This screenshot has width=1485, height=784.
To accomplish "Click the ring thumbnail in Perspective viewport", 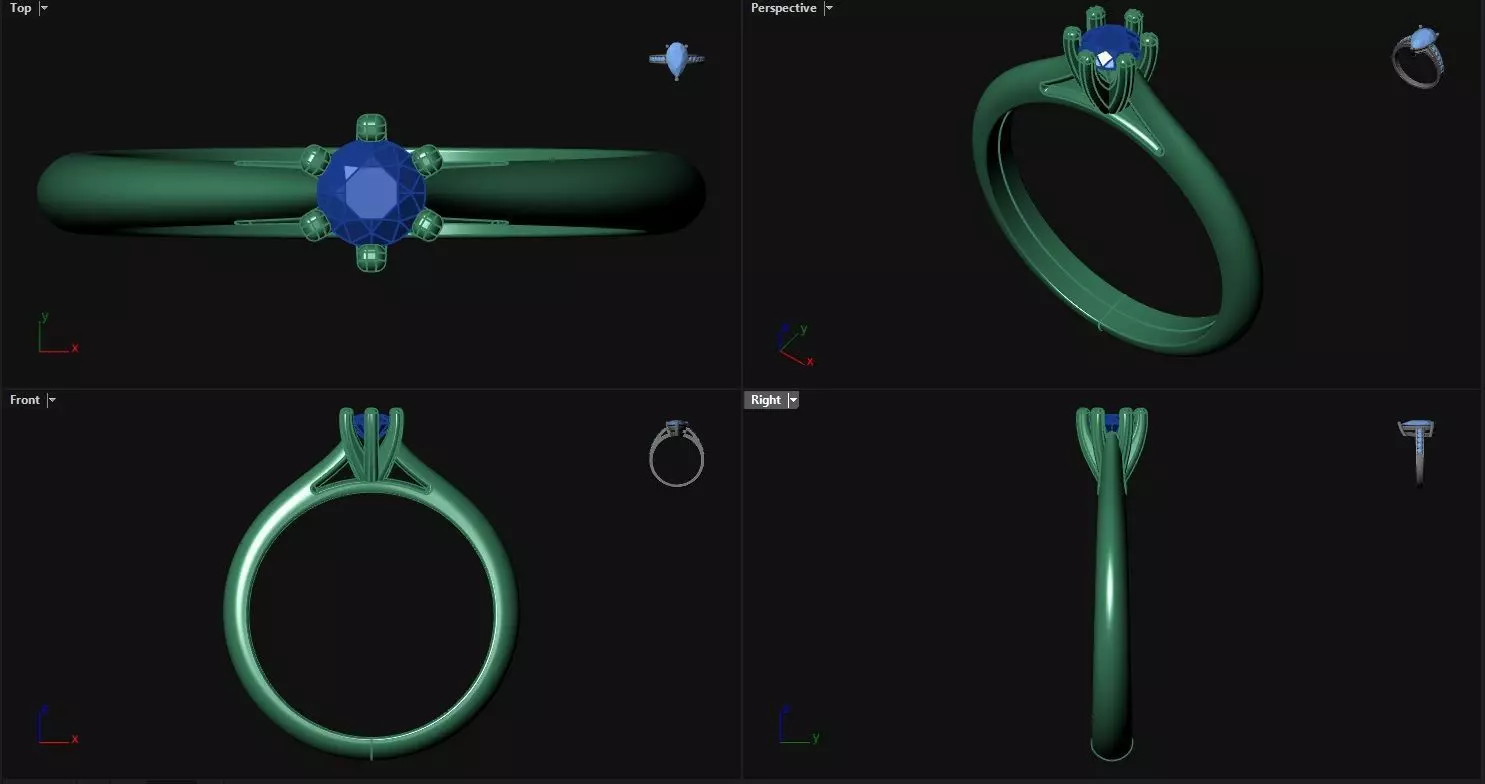I will point(1419,56).
